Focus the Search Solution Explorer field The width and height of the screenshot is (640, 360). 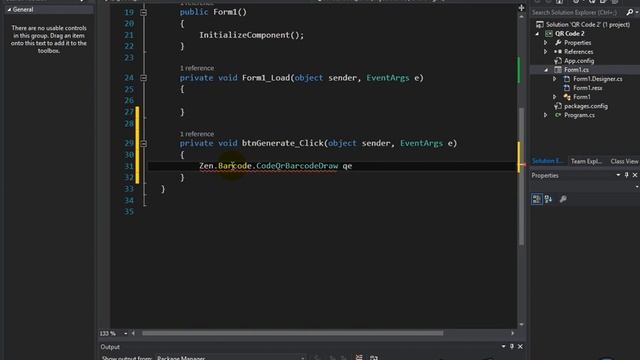click(578, 13)
